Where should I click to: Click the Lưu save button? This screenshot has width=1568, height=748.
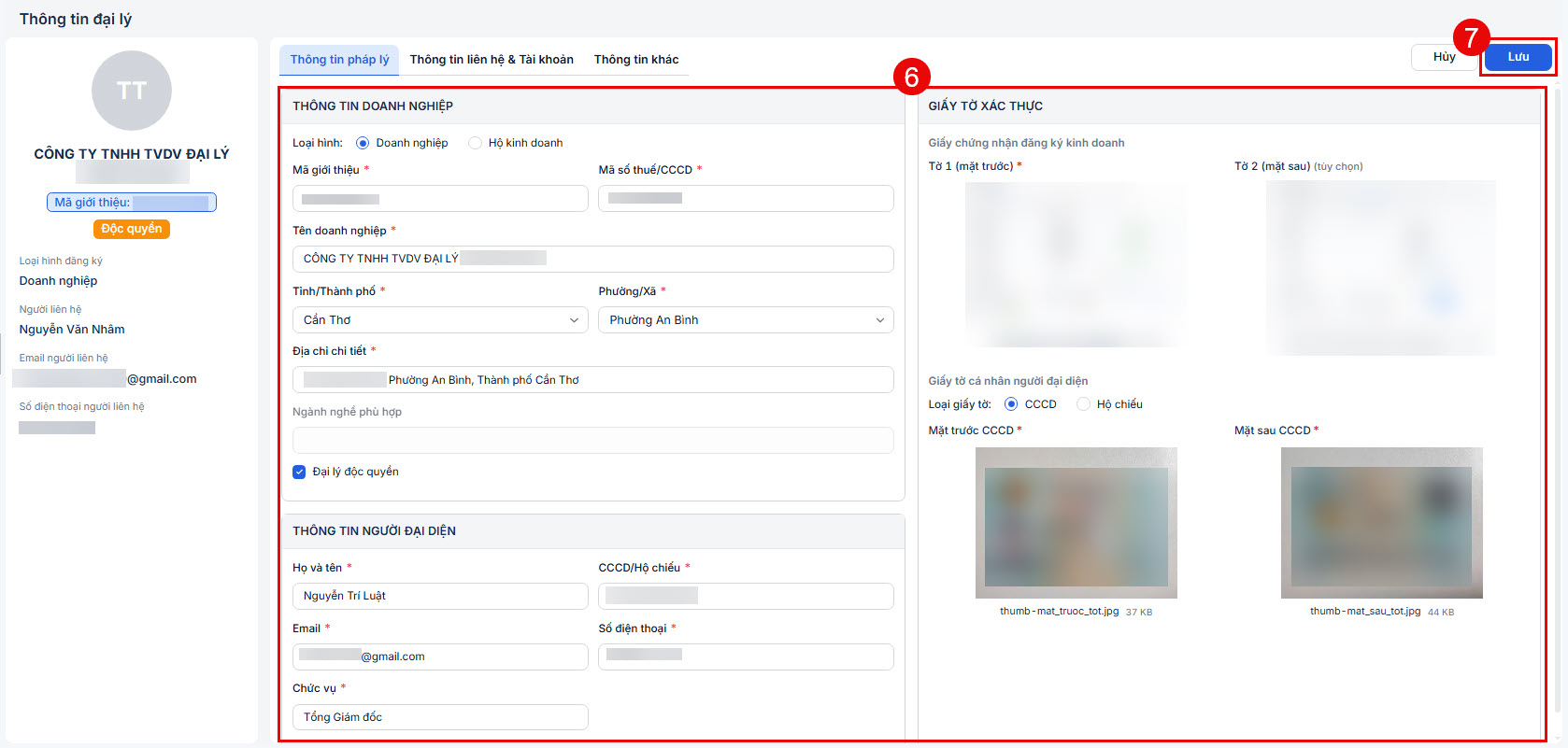(1518, 57)
